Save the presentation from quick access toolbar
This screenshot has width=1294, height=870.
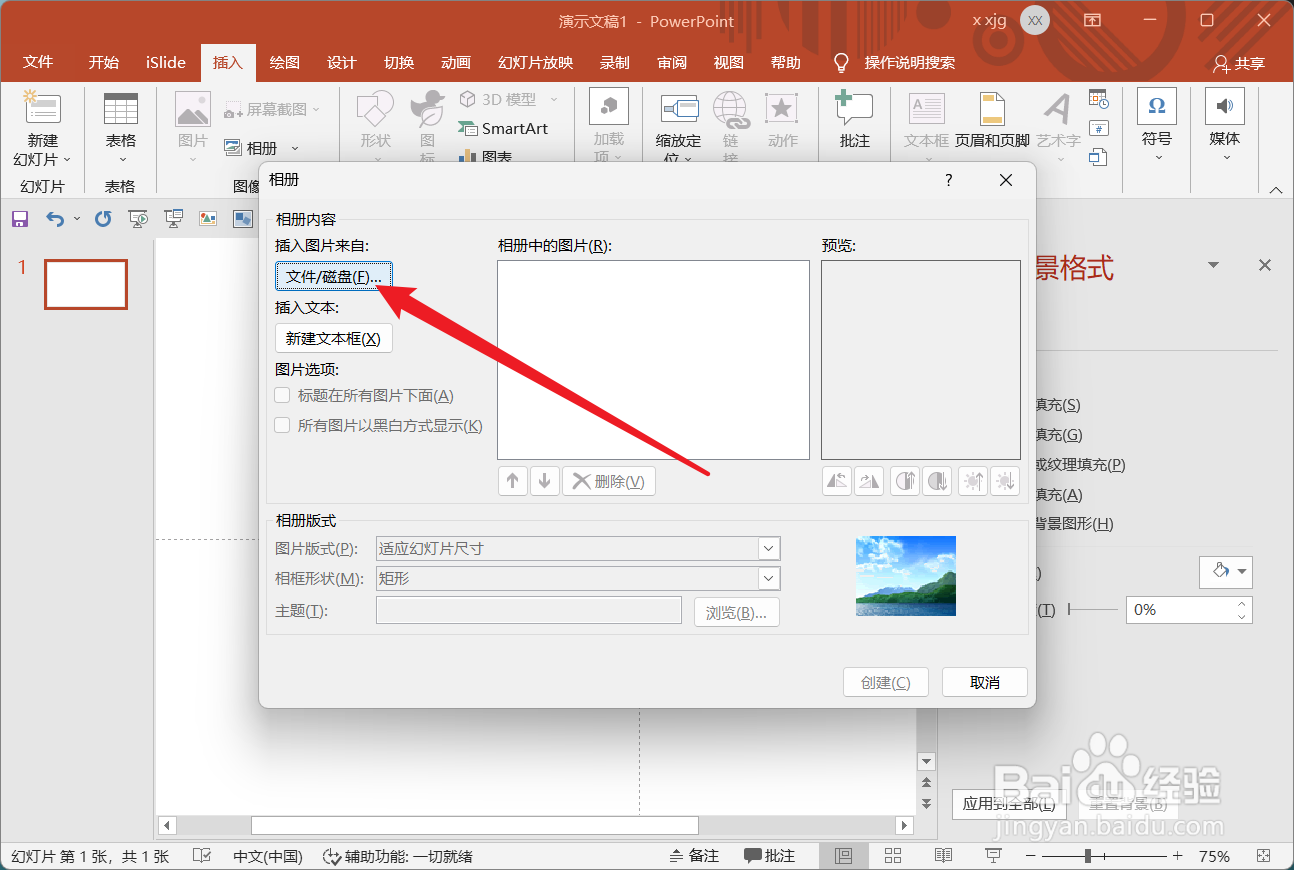tap(20, 218)
